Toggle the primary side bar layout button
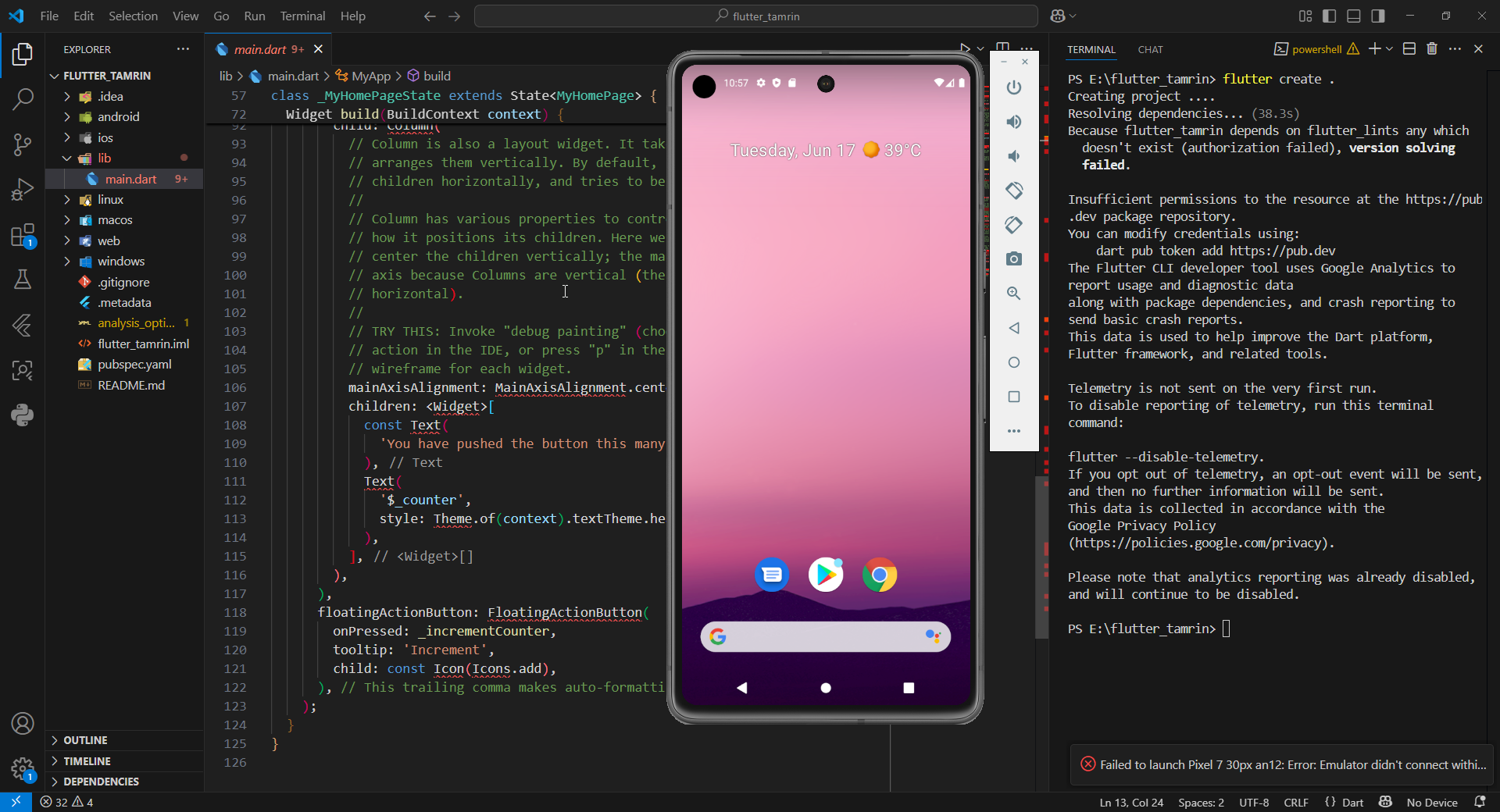1500x812 pixels. click(x=1330, y=16)
